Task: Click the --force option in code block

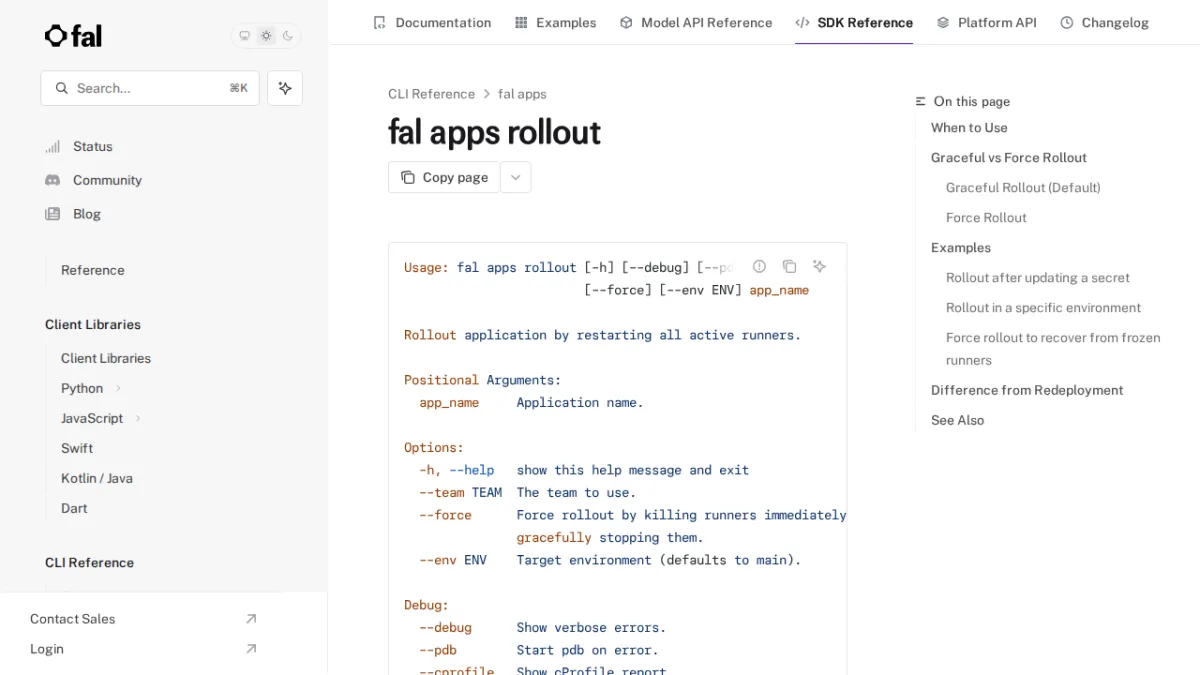Action: (445, 515)
